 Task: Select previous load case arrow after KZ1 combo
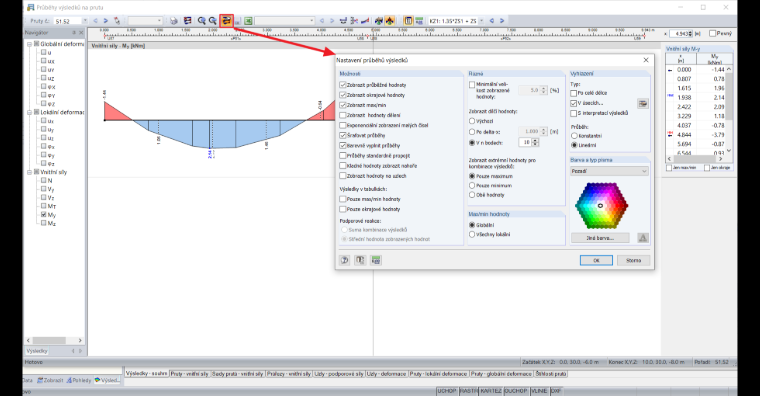[x=492, y=21]
